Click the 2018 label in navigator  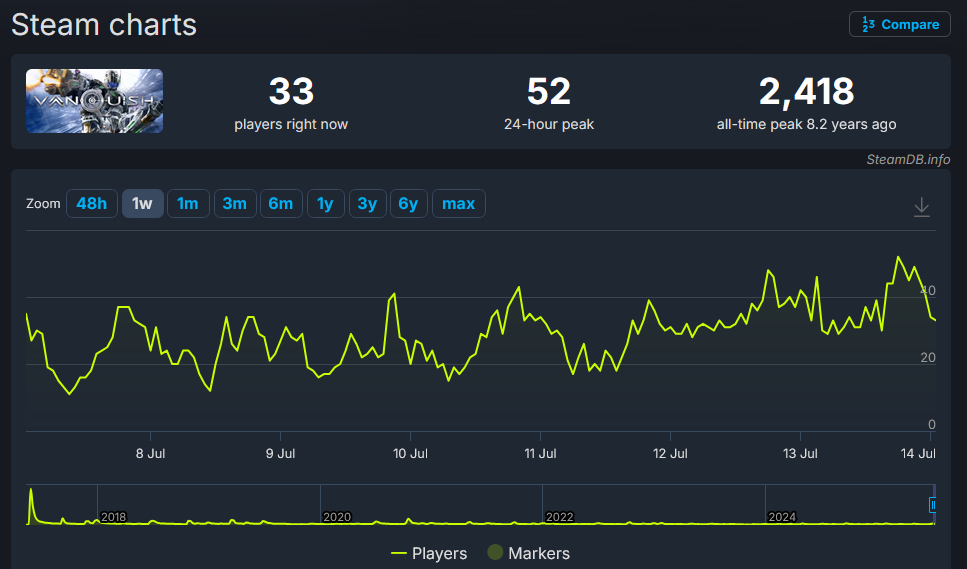click(x=113, y=517)
